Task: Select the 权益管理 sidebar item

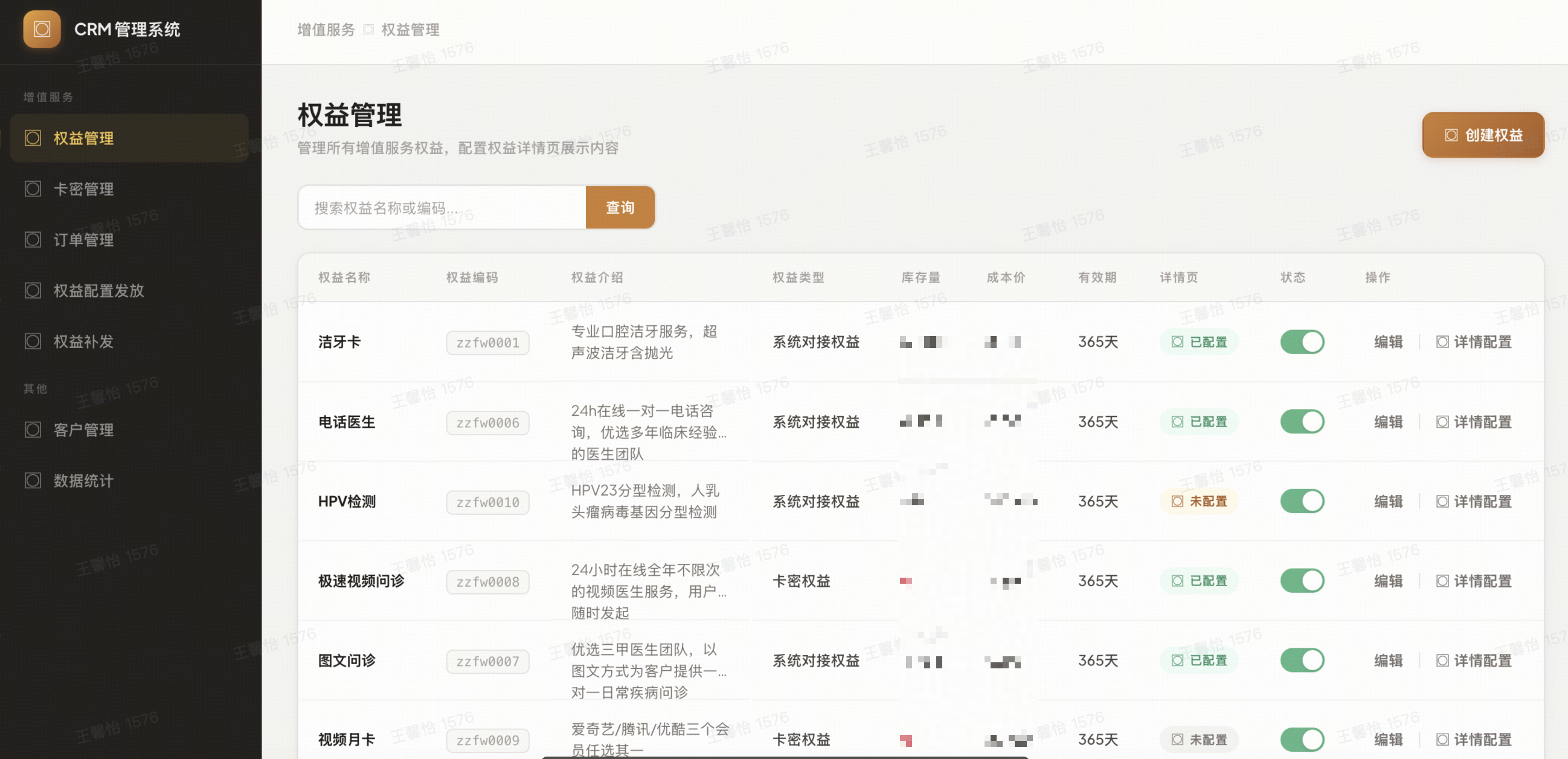Action: click(84, 138)
